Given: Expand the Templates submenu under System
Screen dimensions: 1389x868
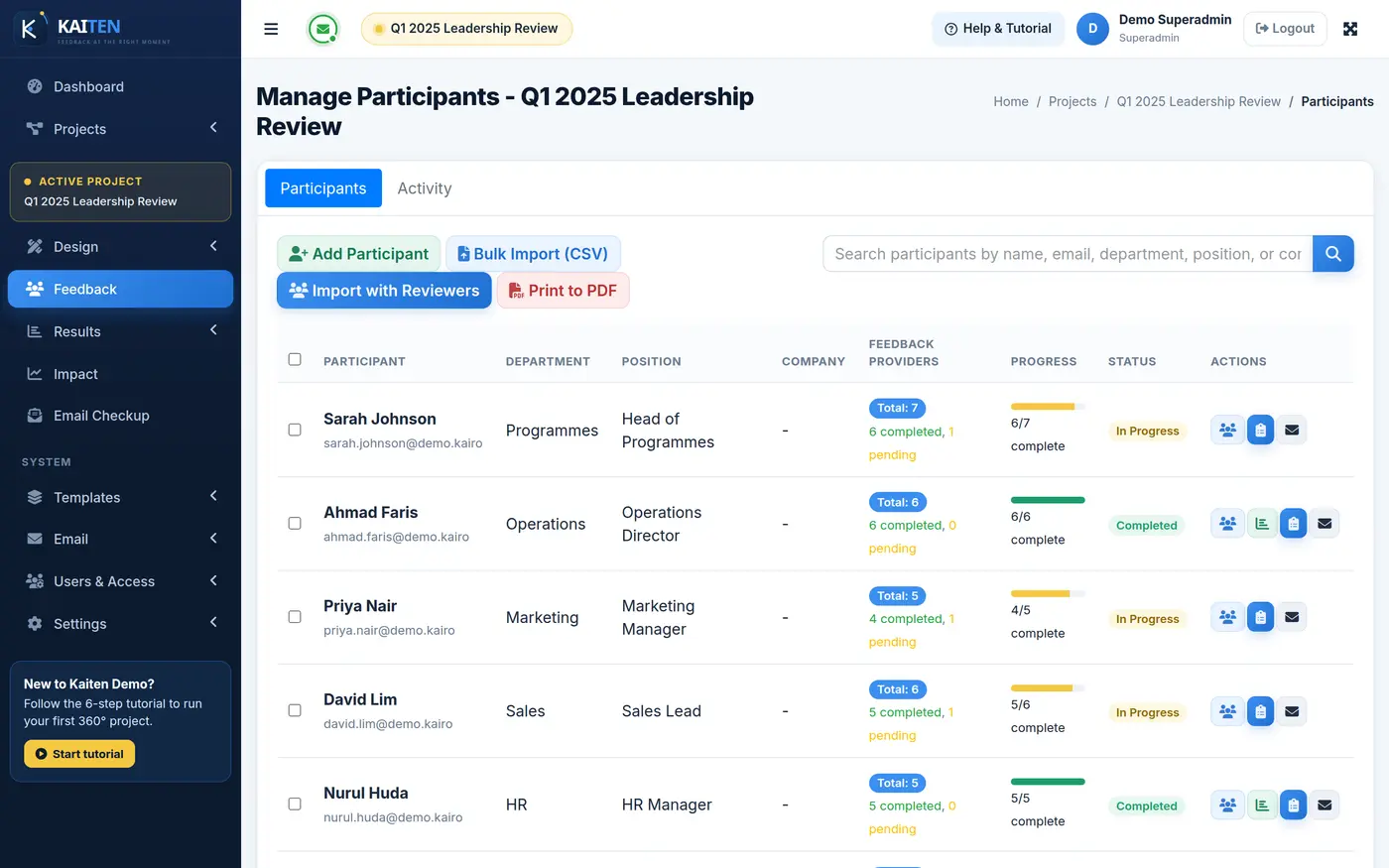Looking at the screenshot, I should (120, 497).
